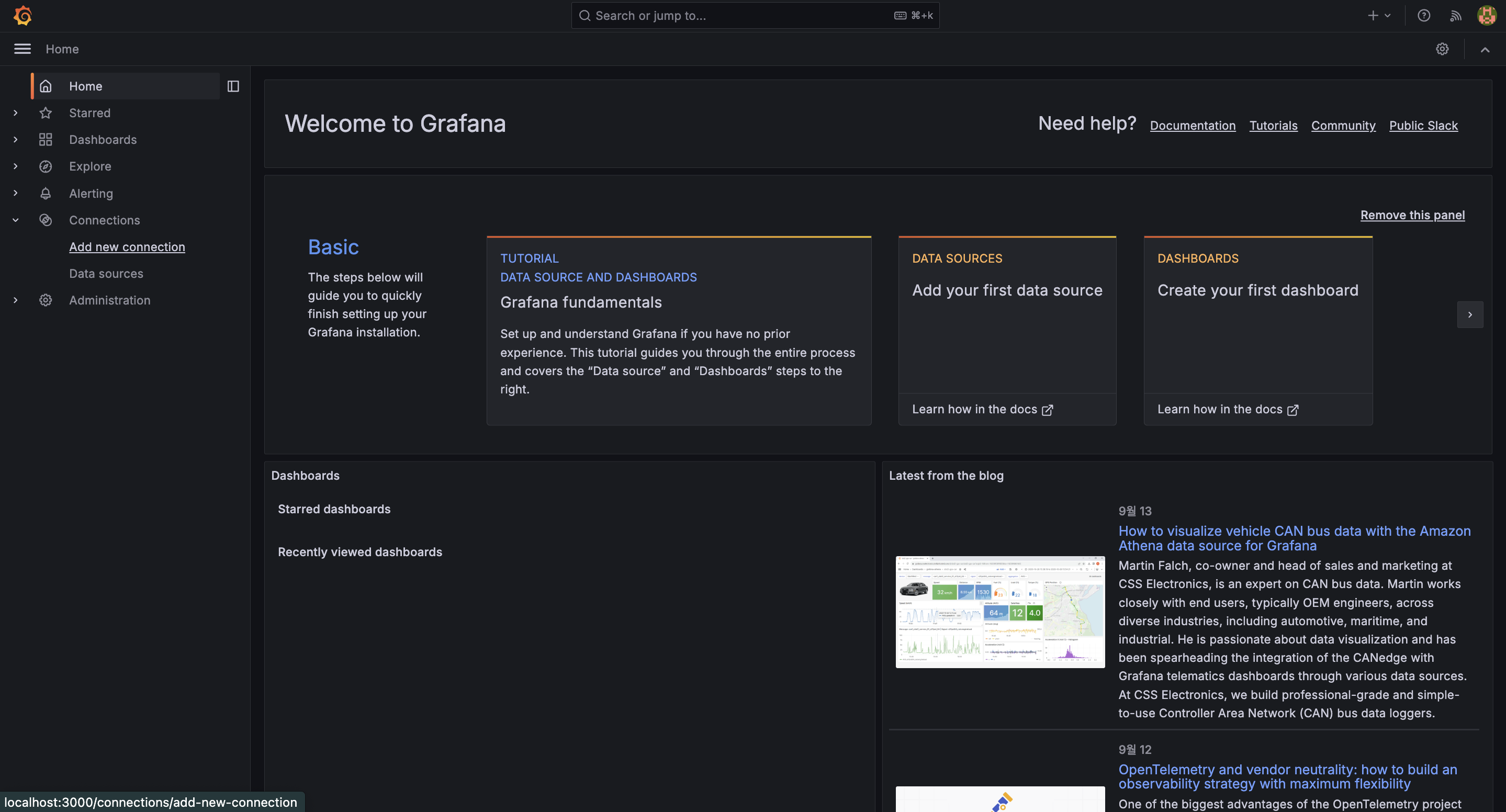Expand the Starred section chevron
The height and width of the screenshot is (812, 1506).
pos(16,113)
